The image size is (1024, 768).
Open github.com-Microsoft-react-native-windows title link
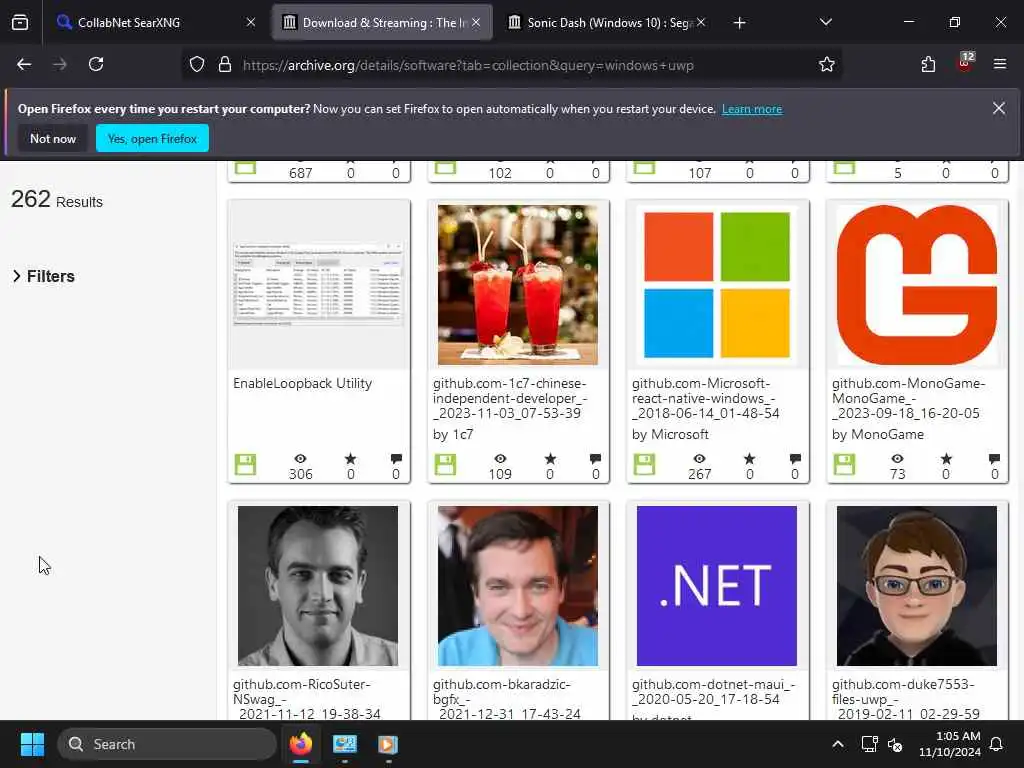tap(705, 398)
